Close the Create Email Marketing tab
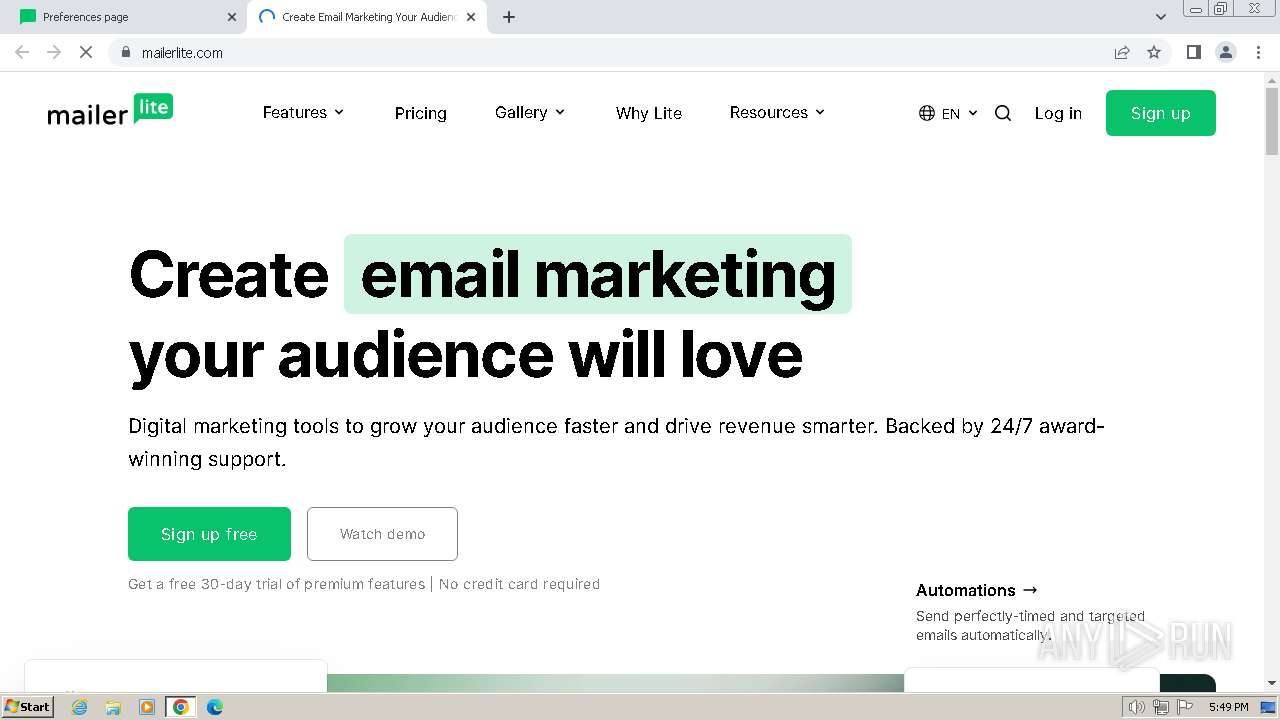Image resolution: width=1280 pixels, height=720 pixels. pyautogui.click(x=472, y=17)
